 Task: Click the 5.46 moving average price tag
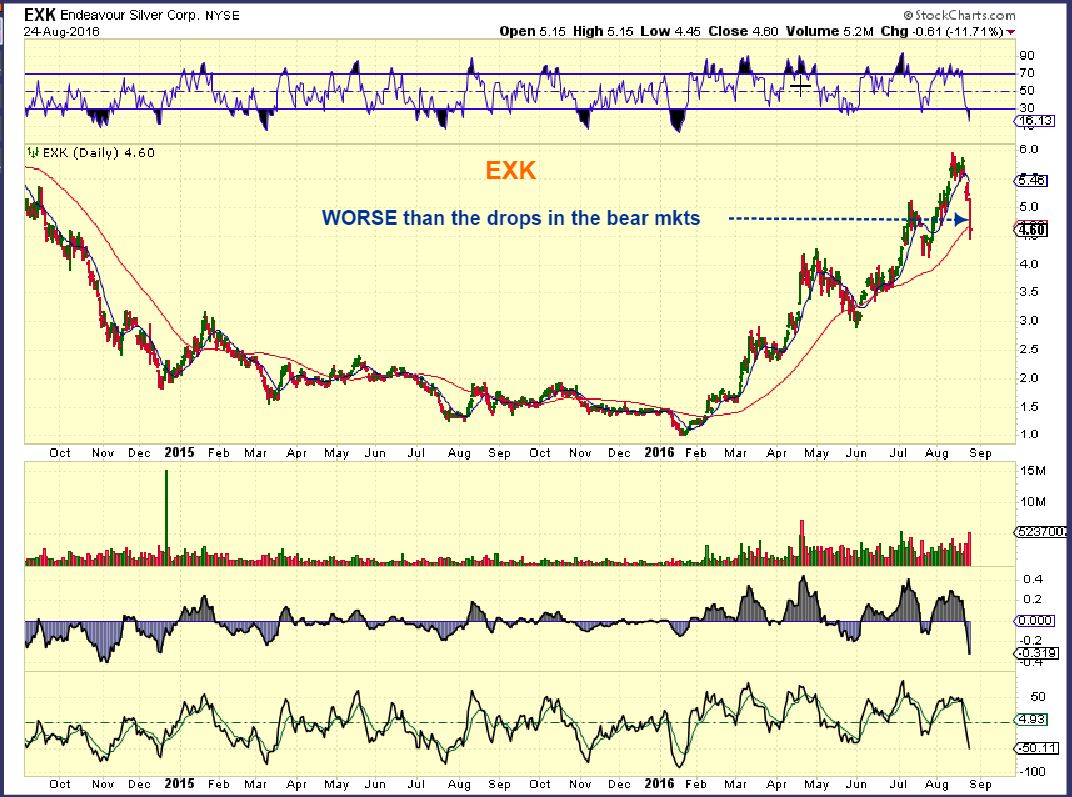coord(1031,180)
